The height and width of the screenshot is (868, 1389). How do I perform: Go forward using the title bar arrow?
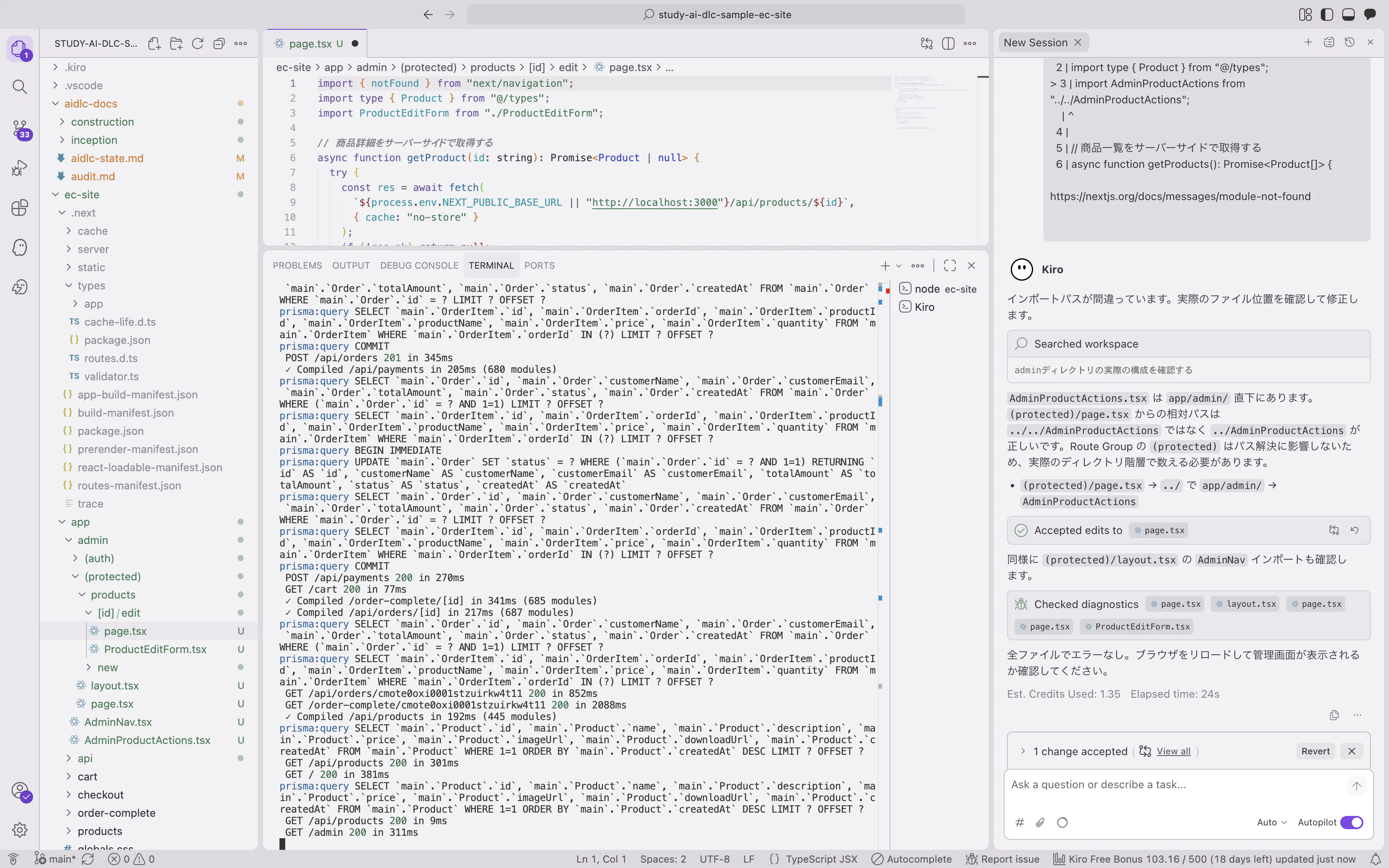coord(450,15)
